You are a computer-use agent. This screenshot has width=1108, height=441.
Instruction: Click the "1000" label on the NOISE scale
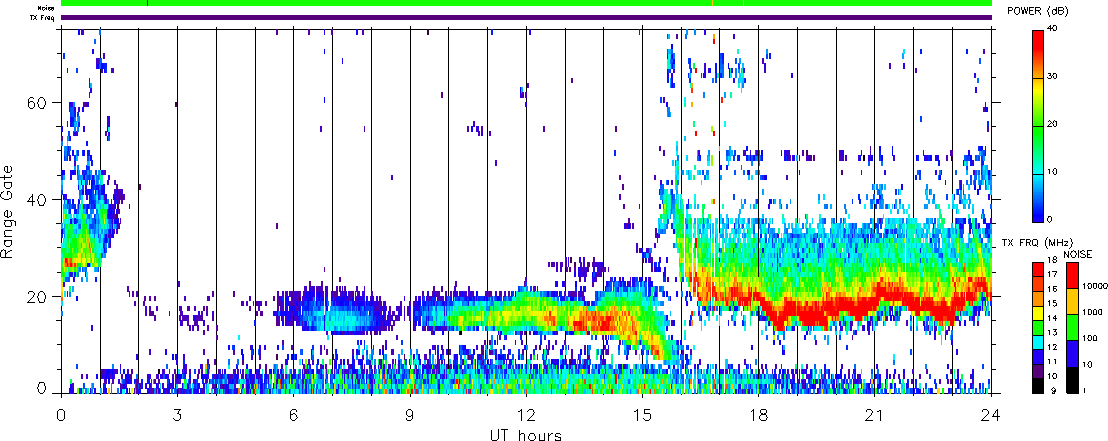pyautogui.click(x=1092, y=312)
